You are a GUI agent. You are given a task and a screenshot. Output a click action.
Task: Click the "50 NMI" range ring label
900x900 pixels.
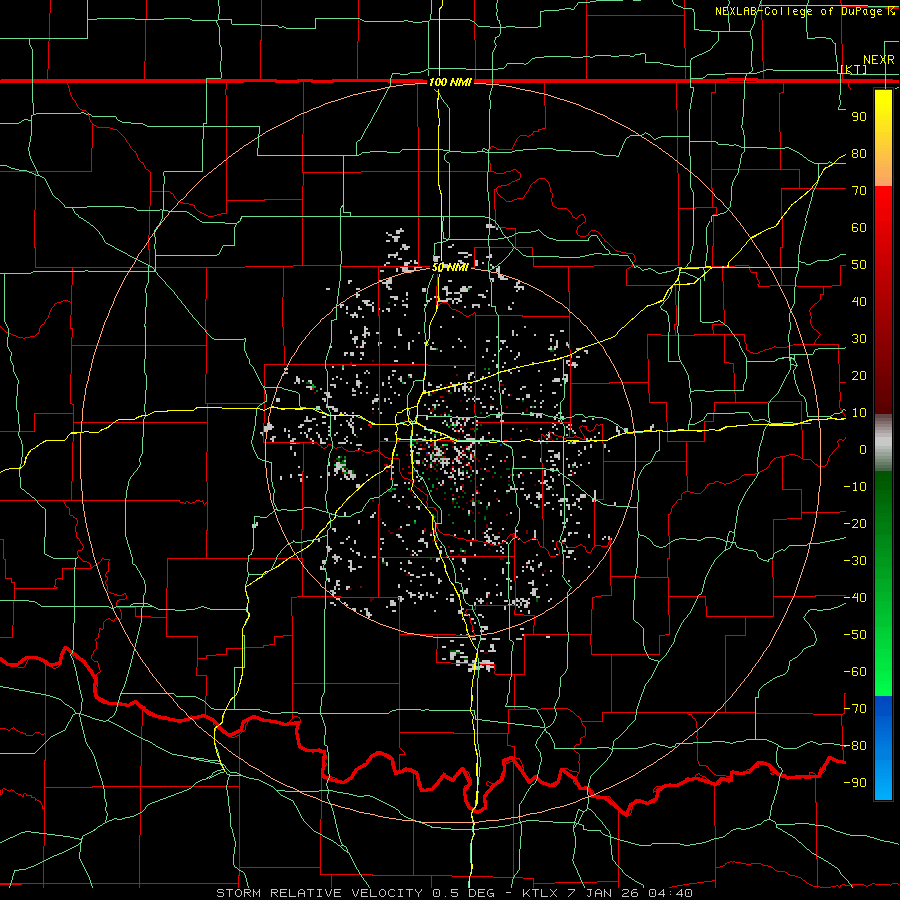point(450,267)
